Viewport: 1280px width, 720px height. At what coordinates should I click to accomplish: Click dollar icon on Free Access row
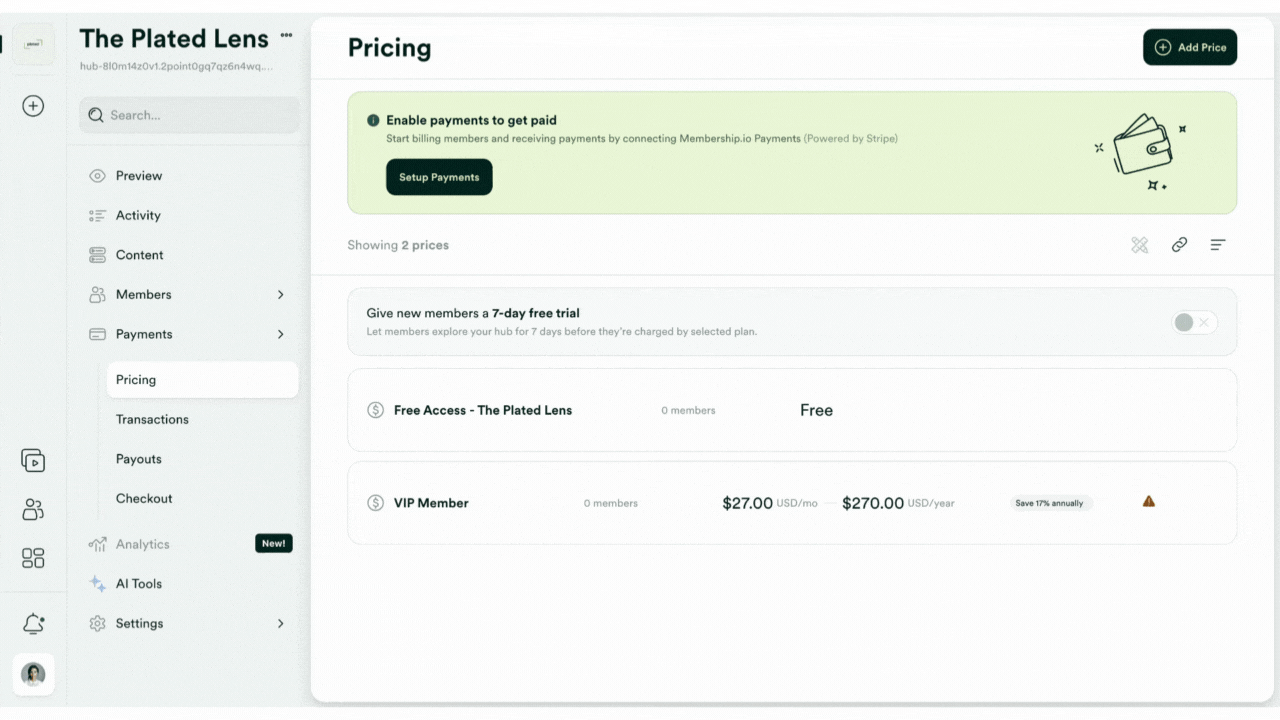[x=375, y=410]
